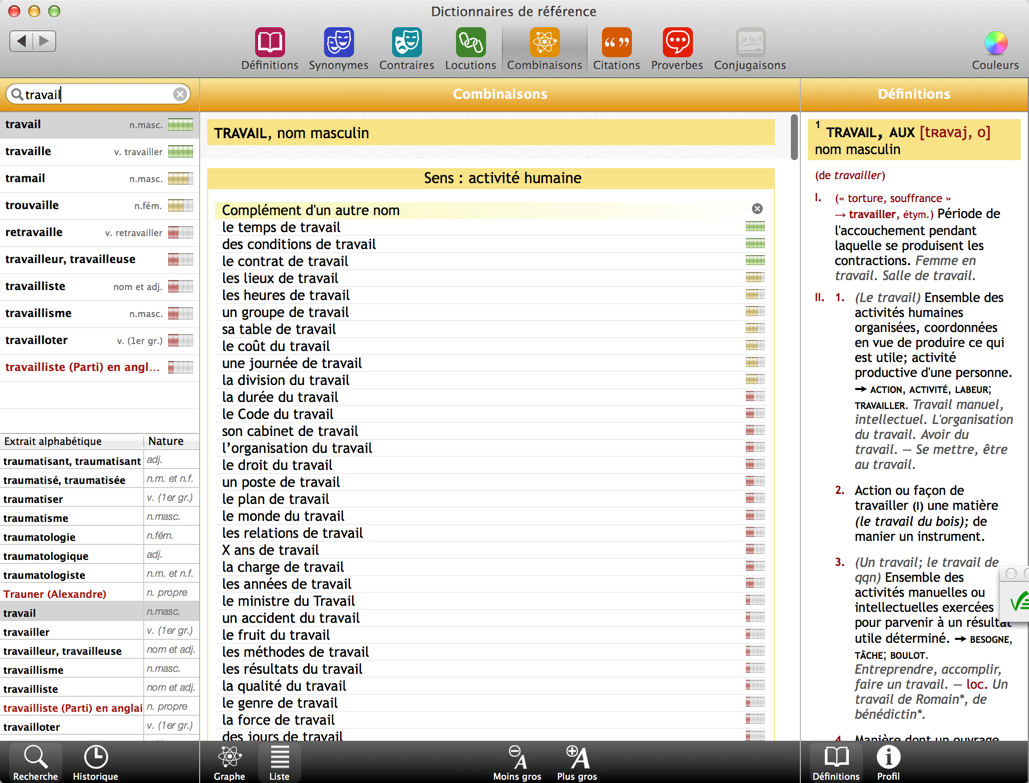Select 'retravaille' search result

point(99,232)
